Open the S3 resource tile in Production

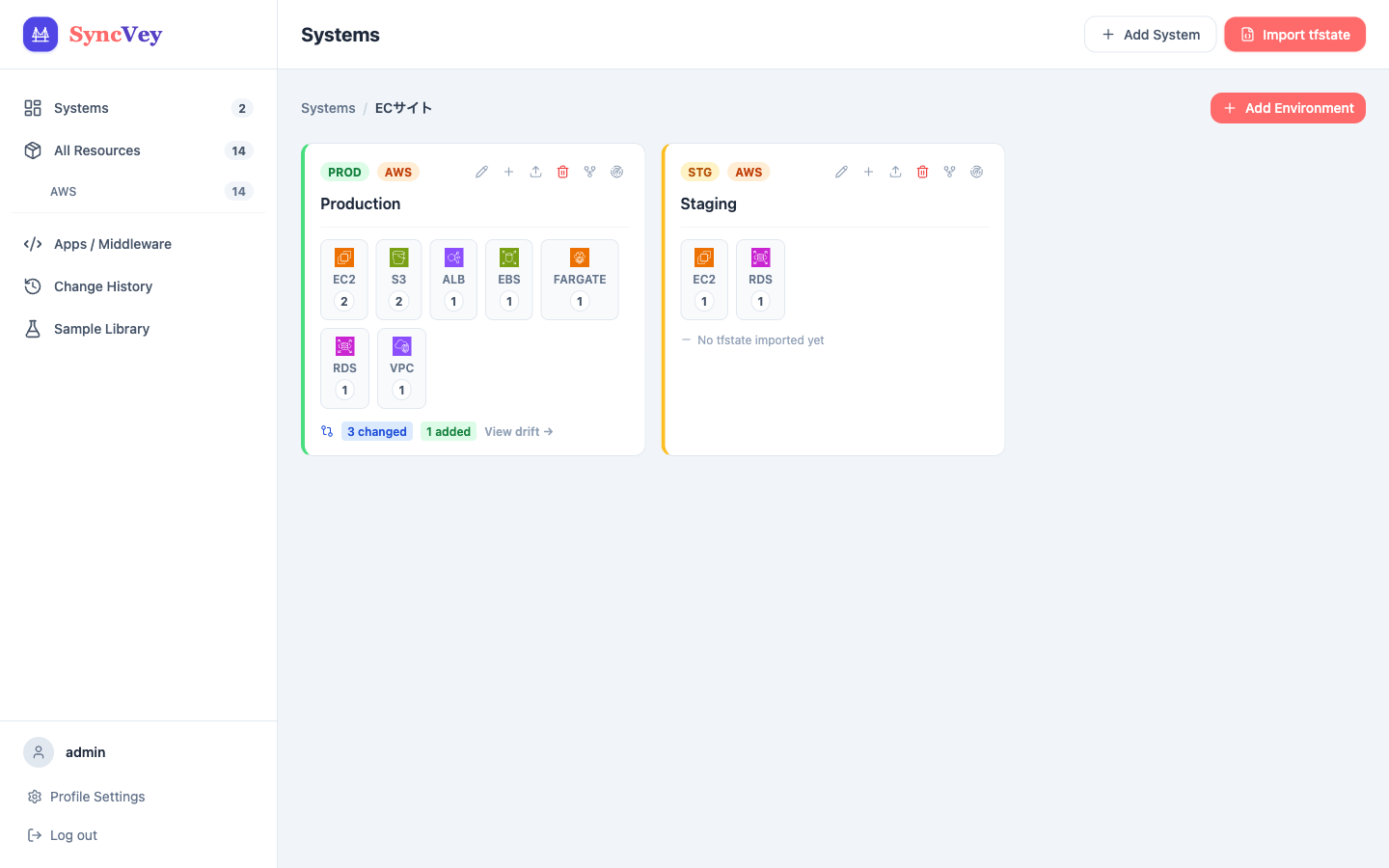click(x=398, y=280)
